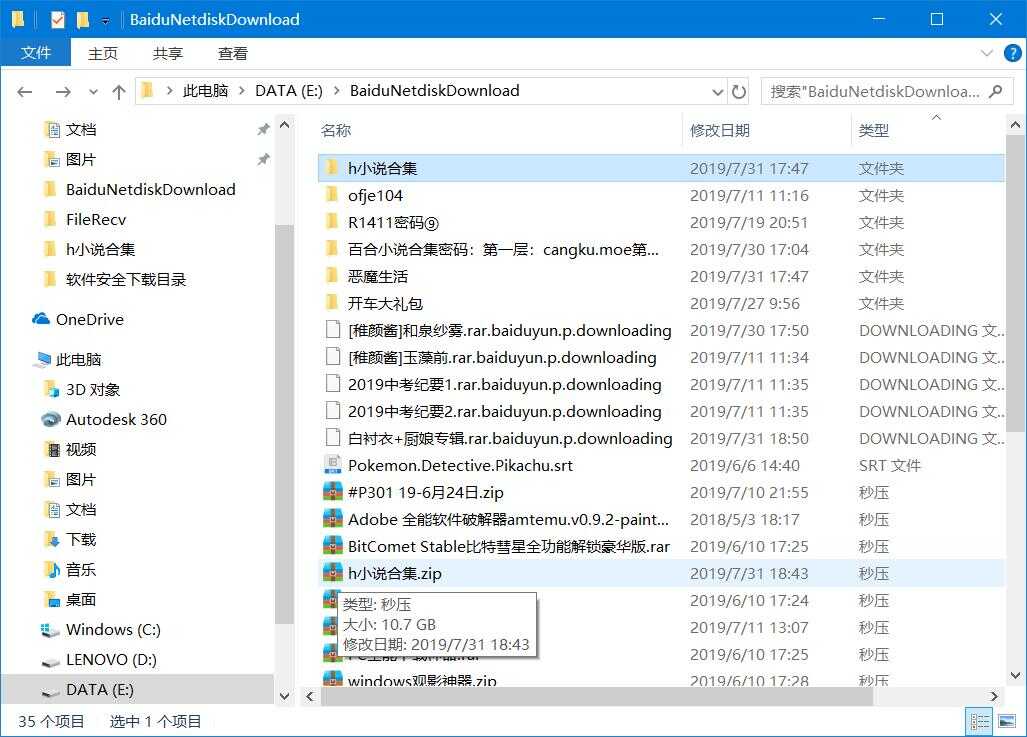Select folder ofje104

click(x=375, y=195)
